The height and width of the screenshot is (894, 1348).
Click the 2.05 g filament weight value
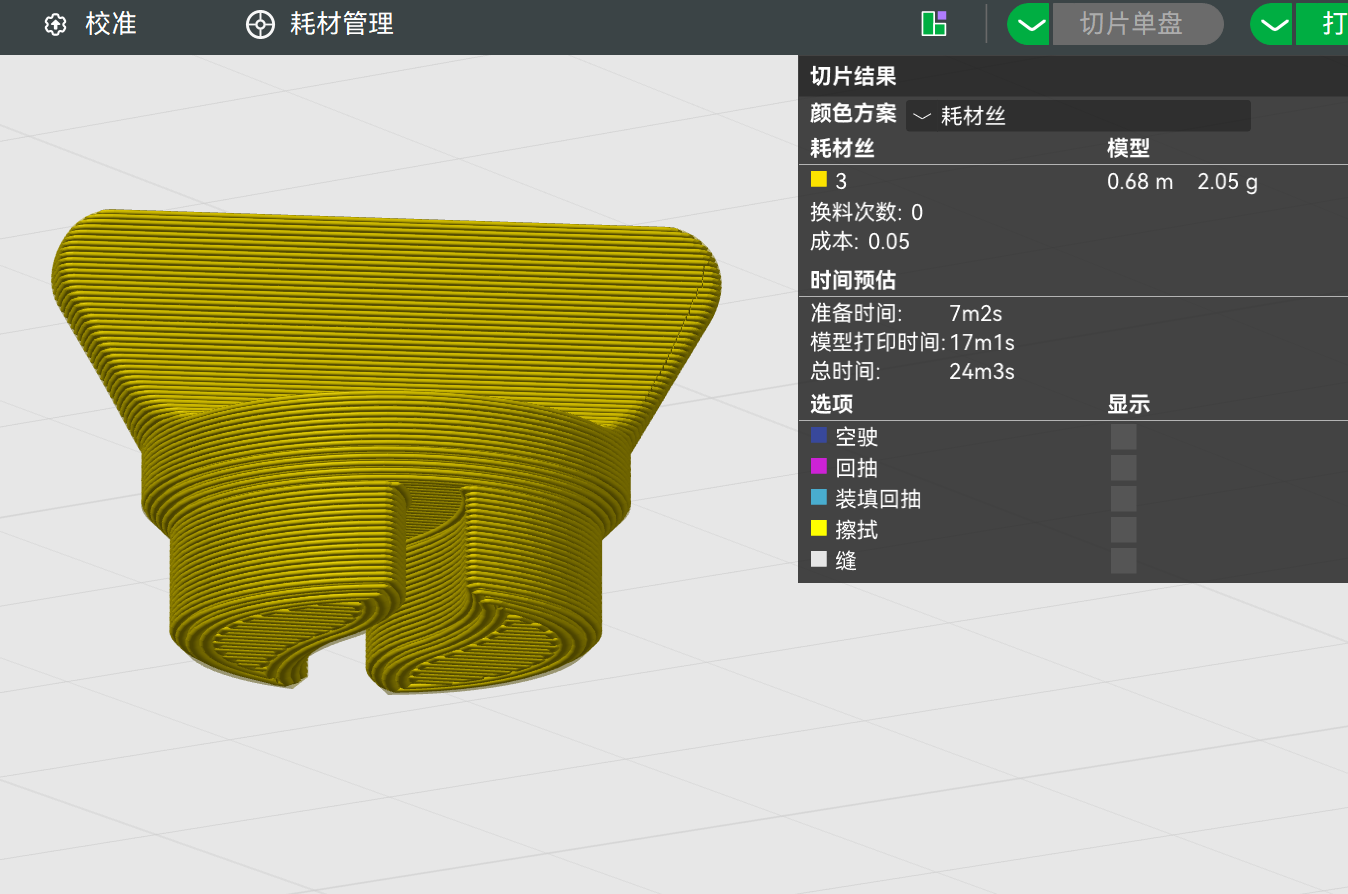(1227, 182)
